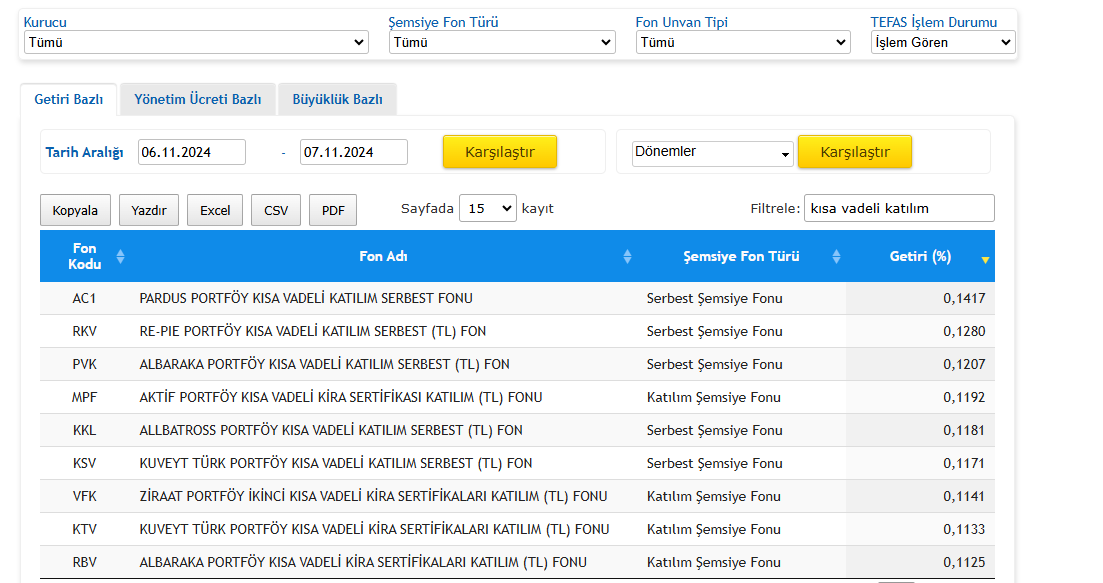1103x583 pixels.
Task: Click return value 0,1417
Action: click(x=964, y=298)
